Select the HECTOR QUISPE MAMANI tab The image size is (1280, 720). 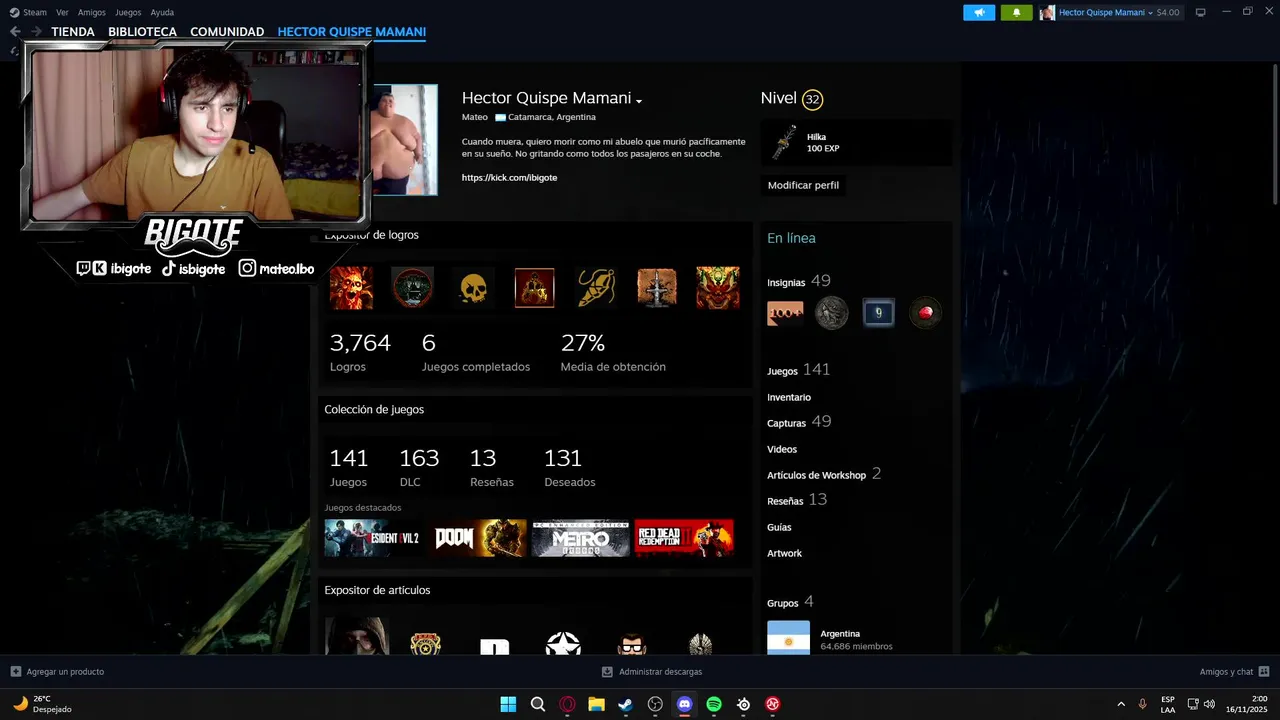(x=352, y=32)
